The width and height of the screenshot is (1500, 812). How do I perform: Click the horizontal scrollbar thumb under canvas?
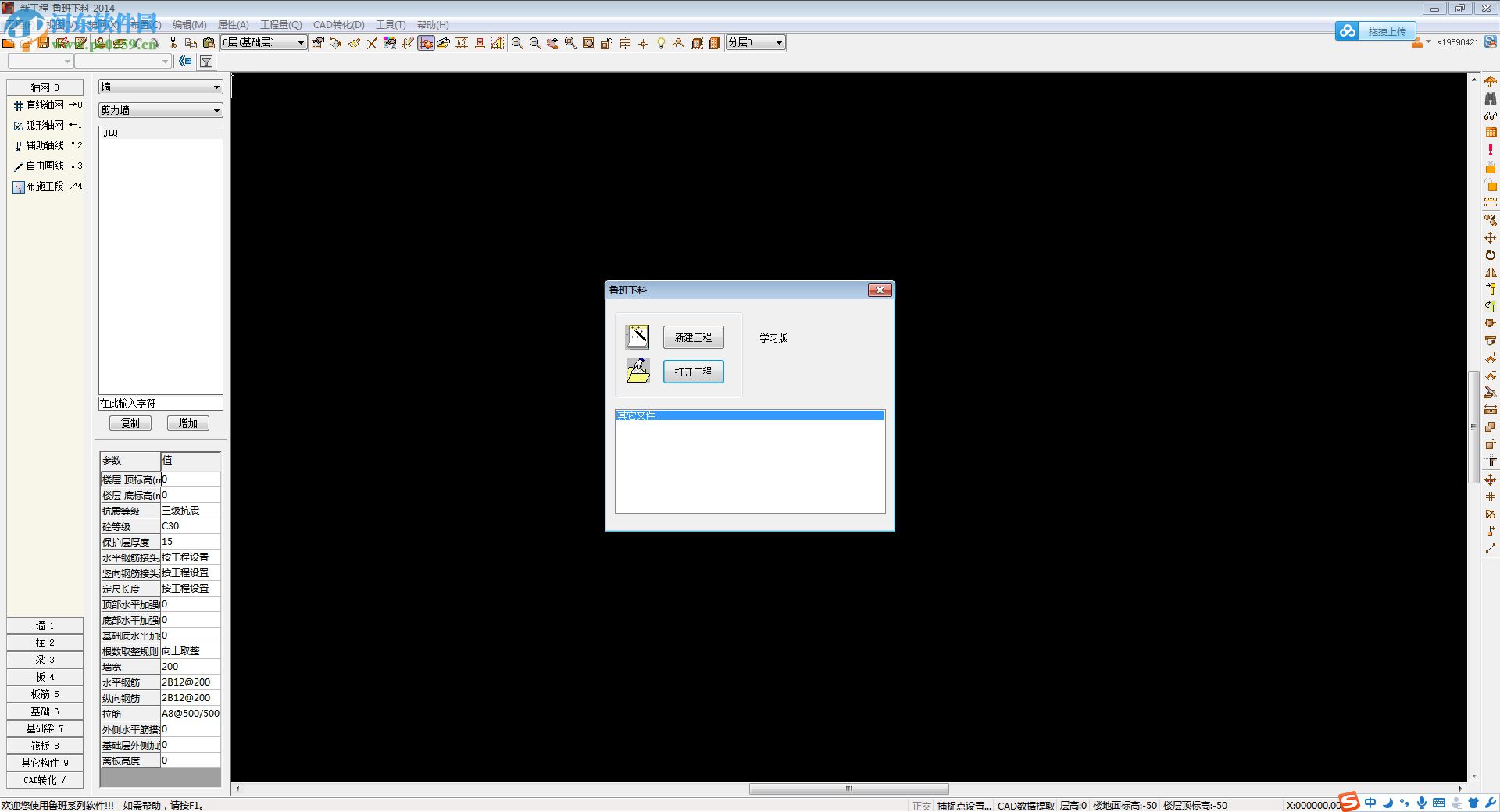click(849, 789)
